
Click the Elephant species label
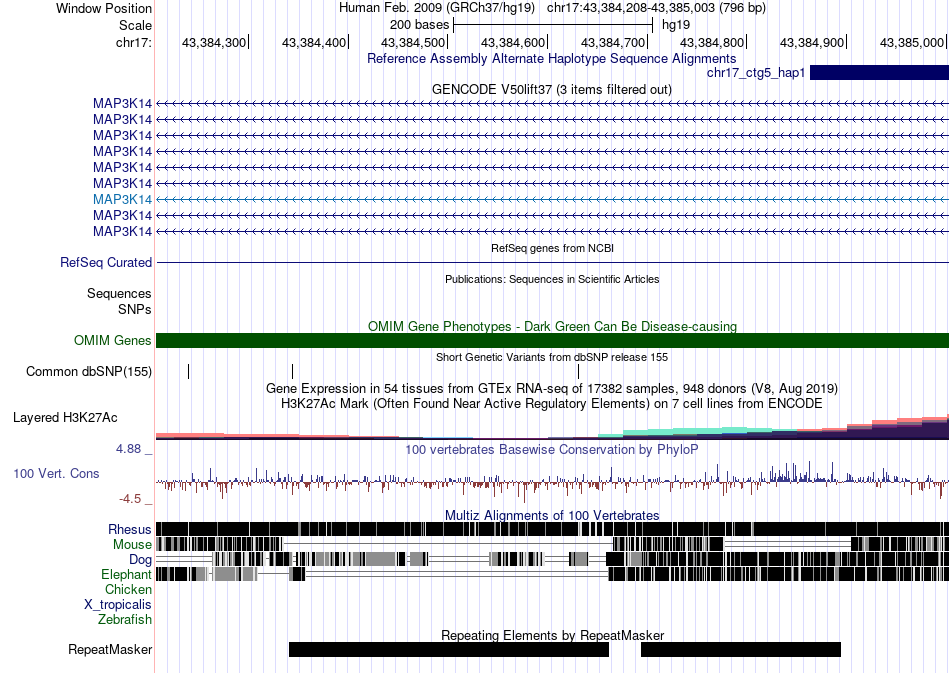coord(126,574)
